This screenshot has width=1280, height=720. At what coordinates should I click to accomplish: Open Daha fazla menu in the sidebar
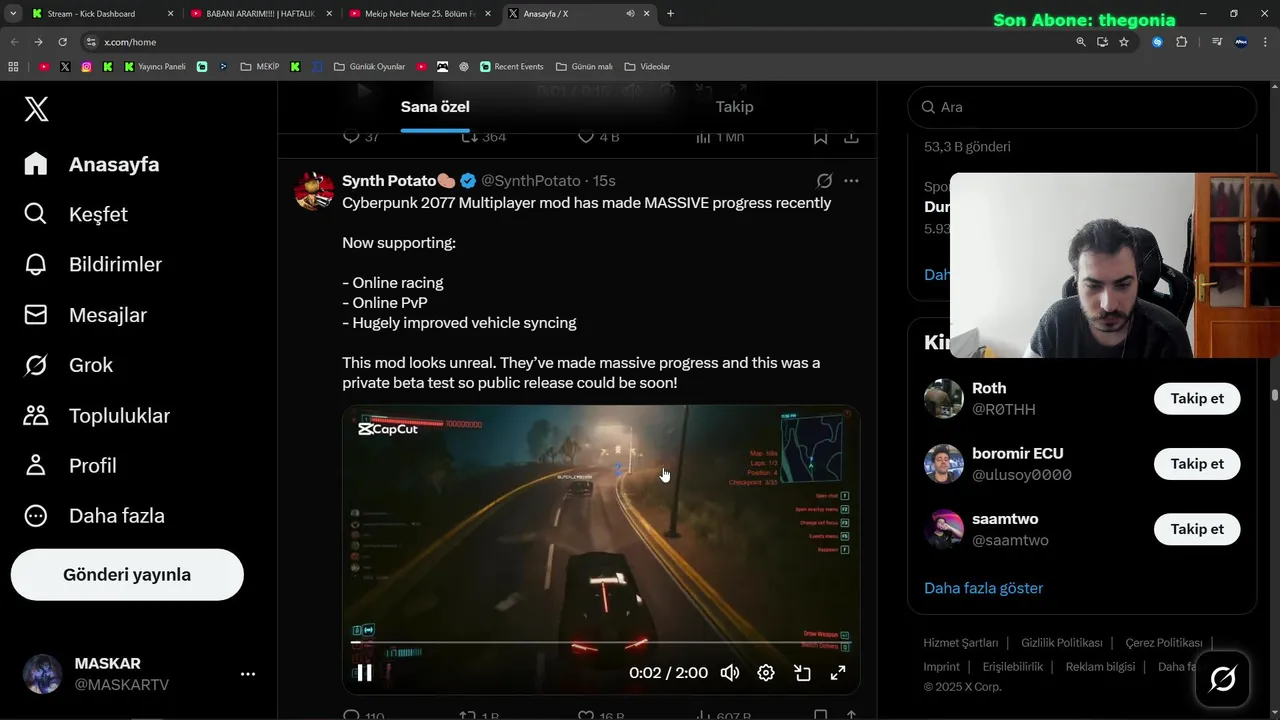pos(94,516)
